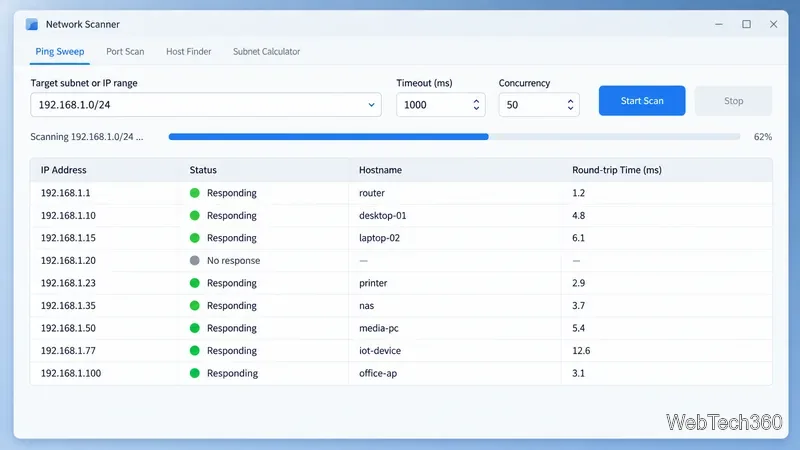Screen dimensions: 800x450
Task: Select the 192.168.1.35 IP cell
Action: click(68, 306)
